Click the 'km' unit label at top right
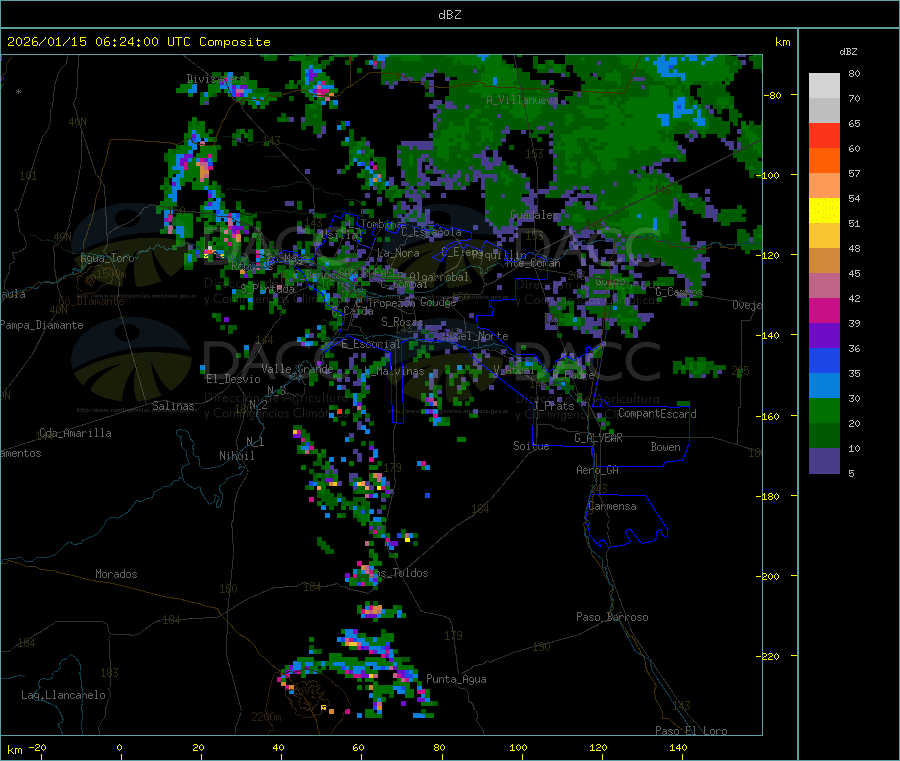Image resolution: width=900 pixels, height=761 pixels. point(782,42)
